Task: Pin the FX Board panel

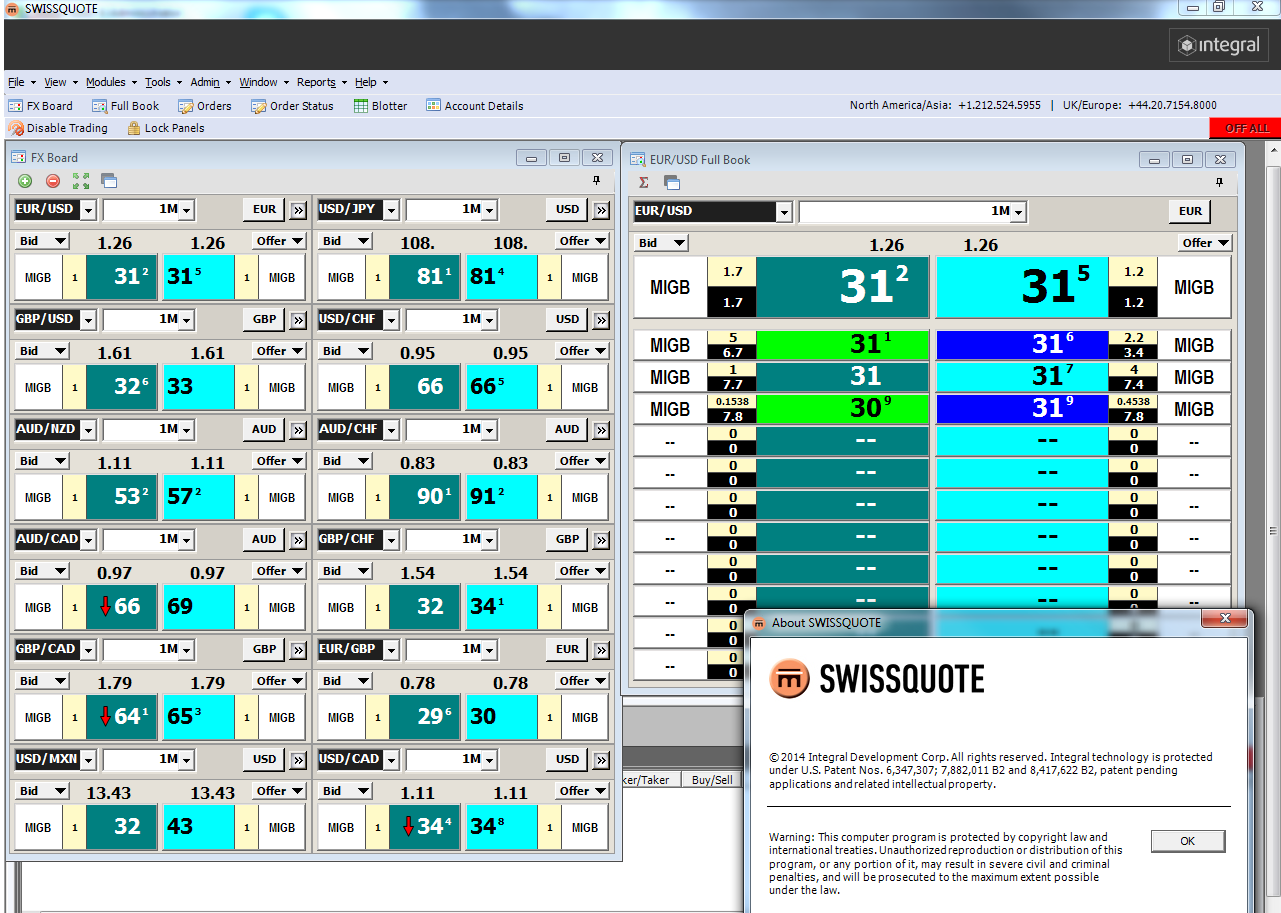Action: 597,180
